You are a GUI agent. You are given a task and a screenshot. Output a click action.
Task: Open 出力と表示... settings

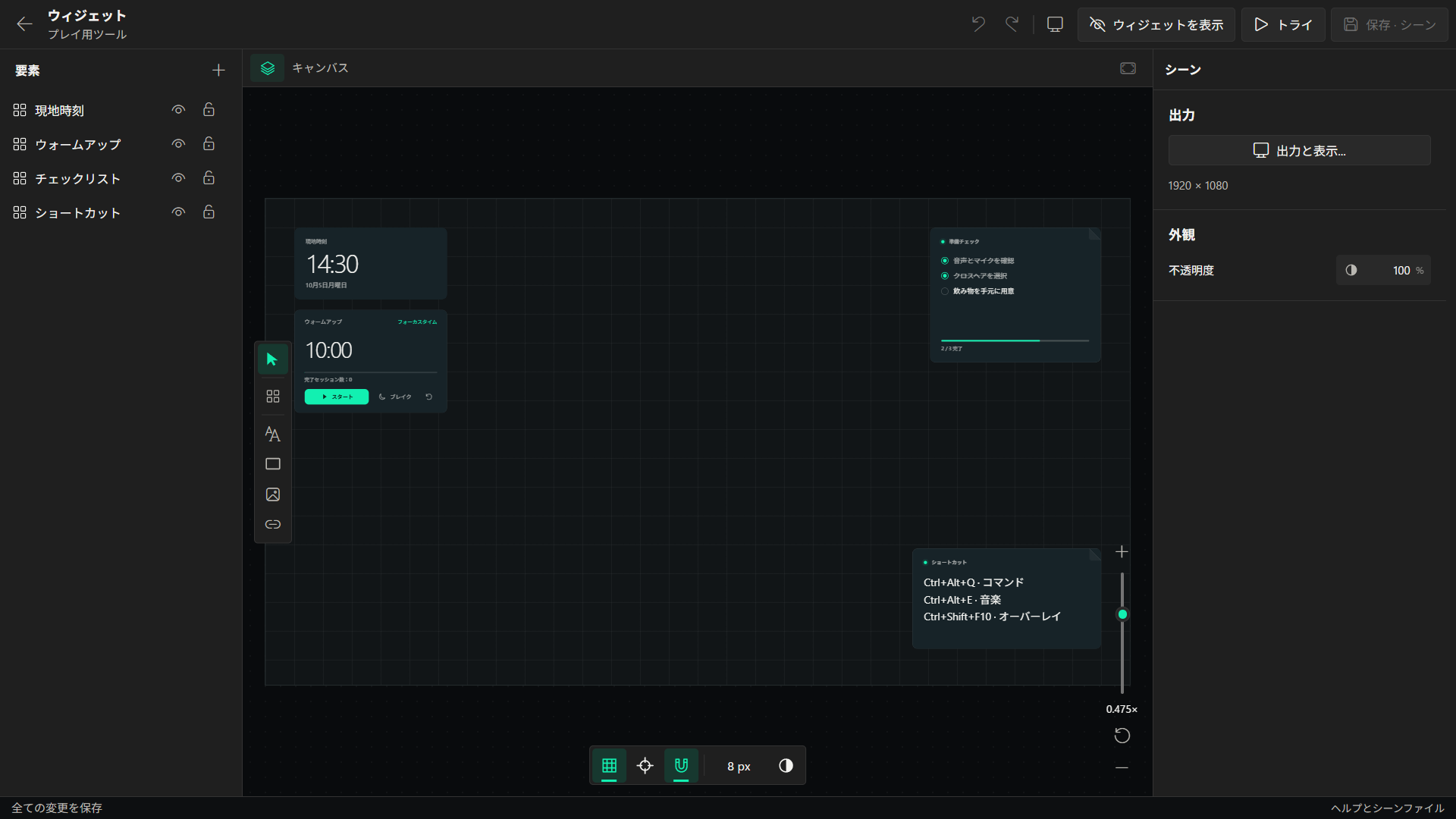coord(1299,150)
